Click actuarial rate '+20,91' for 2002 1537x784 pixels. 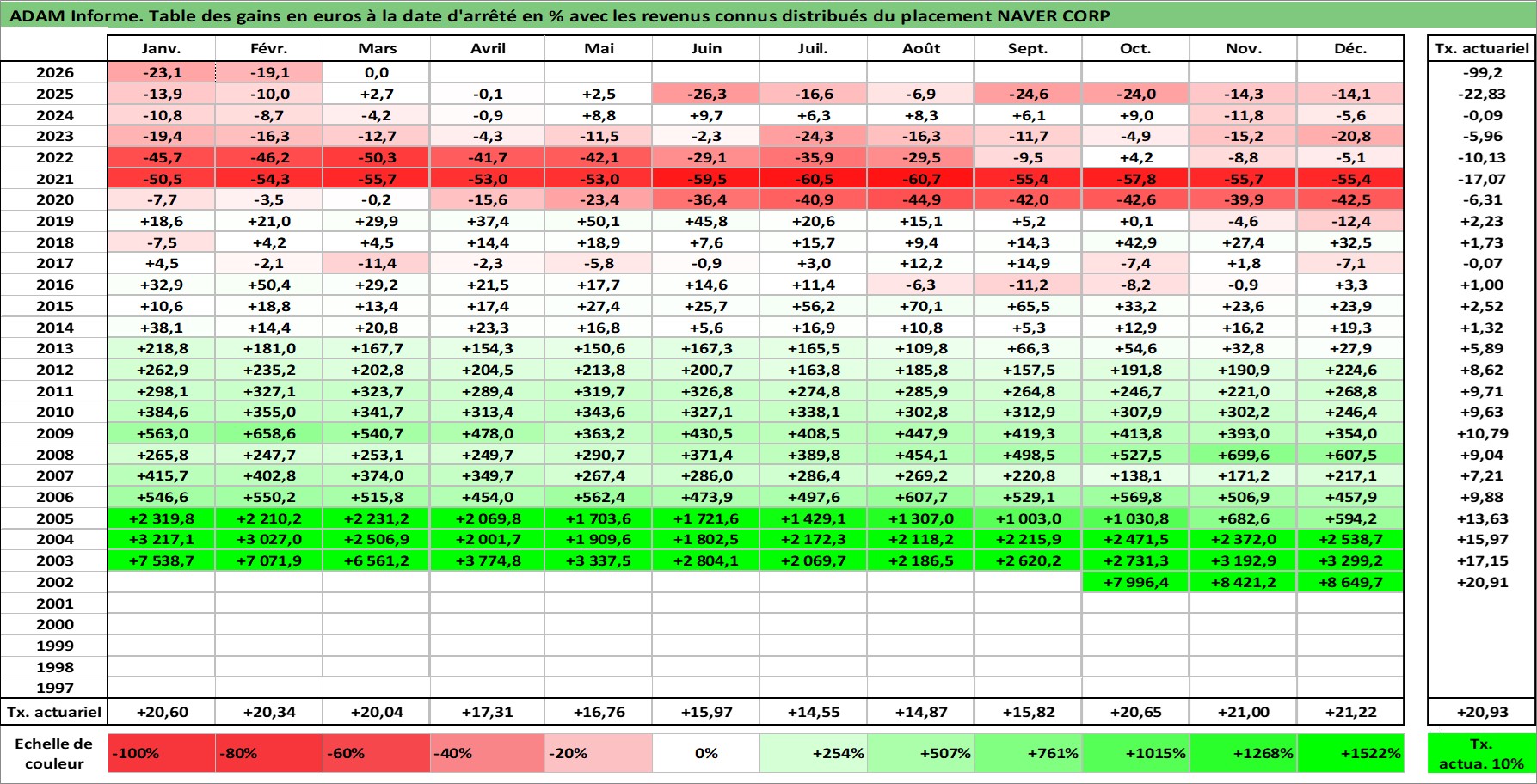[1481, 582]
